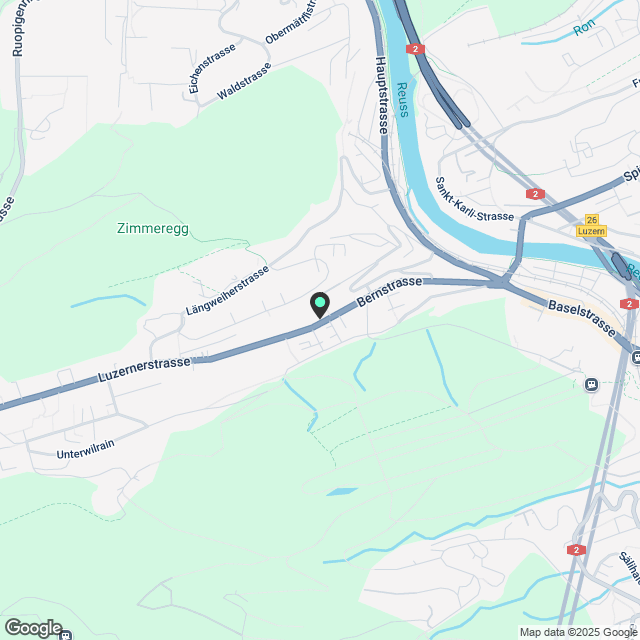Click the transit station icon south of Baselstrasse
Image resolution: width=640 pixels, height=640 pixels.
click(591, 384)
